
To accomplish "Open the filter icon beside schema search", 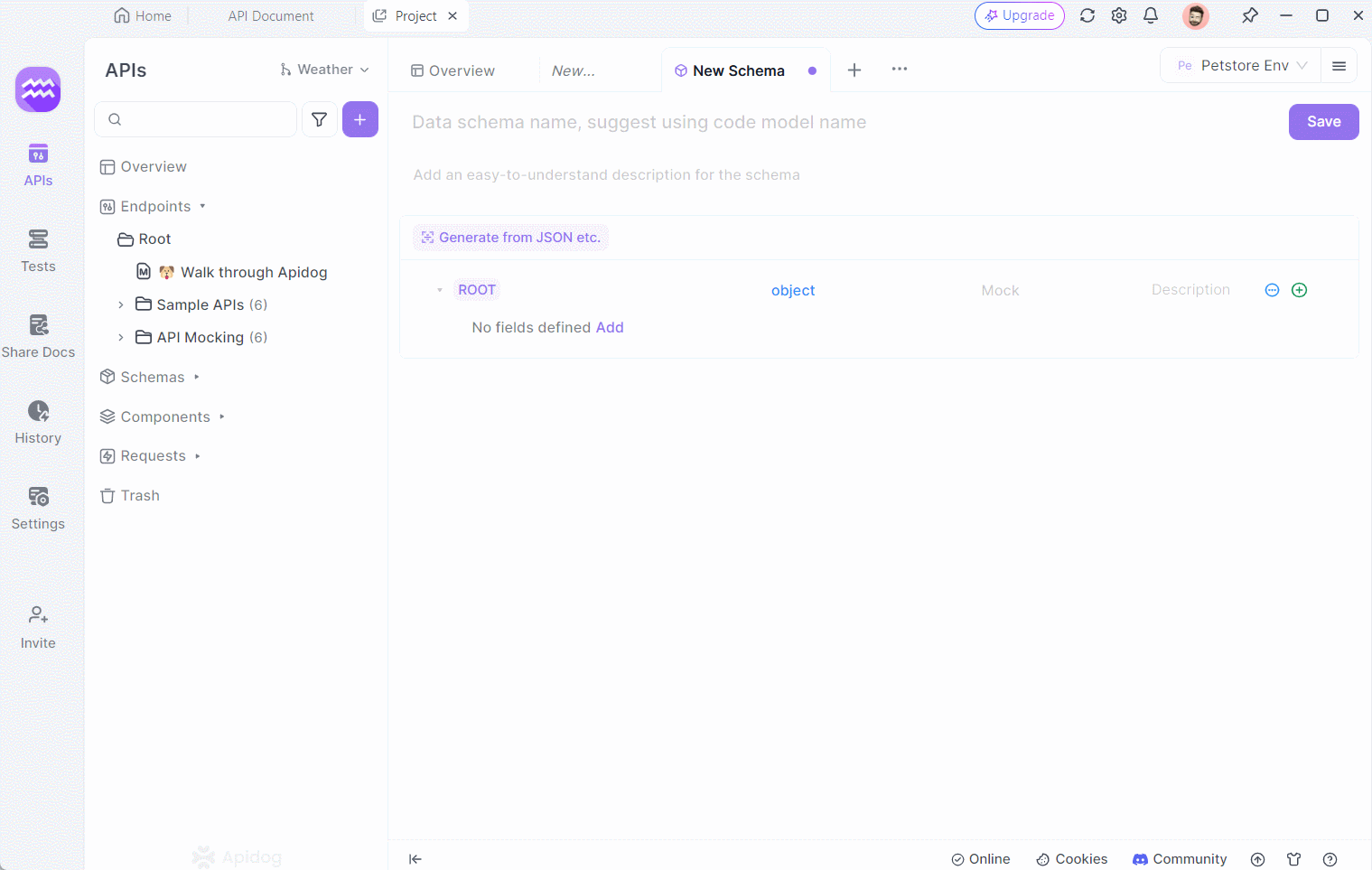I will click(320, 118).
